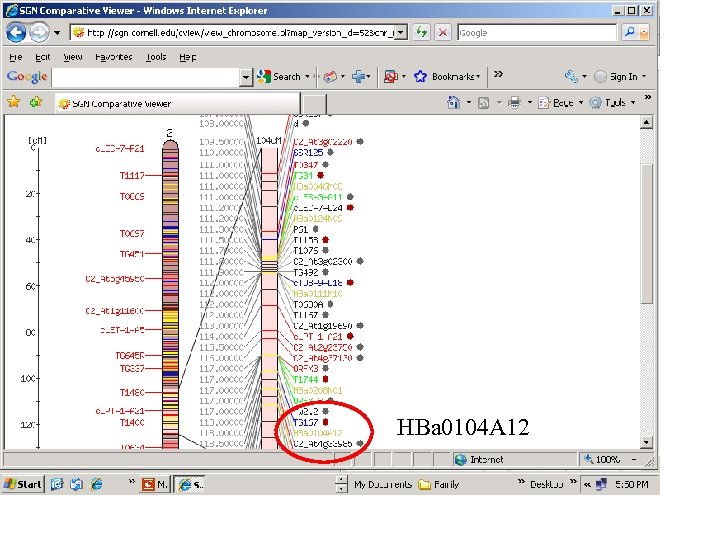Click the popup blocker icon
Screen dimensions: 720x540
pyautogui.click(x=391, y=76)
